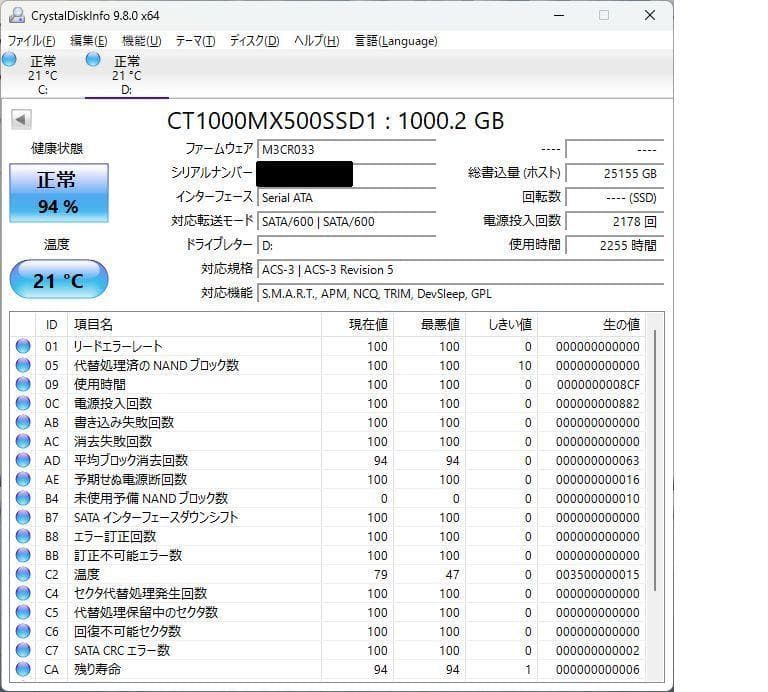The height and width of the screenshot is (692, 768).
Task: Click total host writes value 25155 GB
Action: click(615, 173)
